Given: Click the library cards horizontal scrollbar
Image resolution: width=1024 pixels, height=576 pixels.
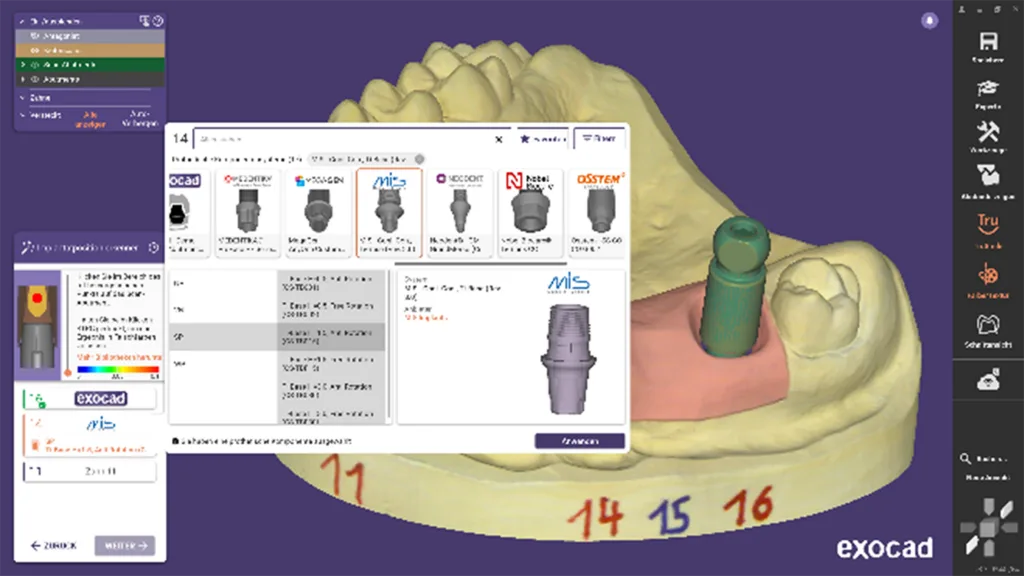Looking at the screenshot, I should (x=481, y=264).
